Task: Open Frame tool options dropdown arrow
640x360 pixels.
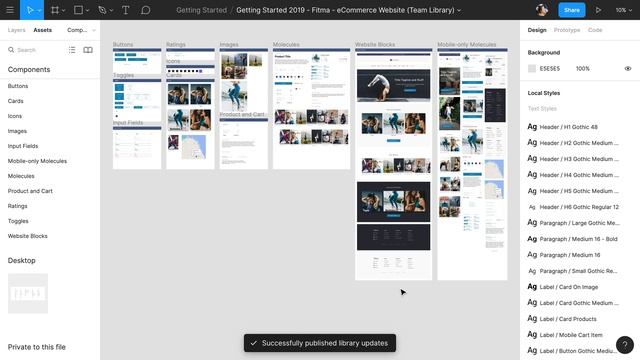Action: point(64,10)
